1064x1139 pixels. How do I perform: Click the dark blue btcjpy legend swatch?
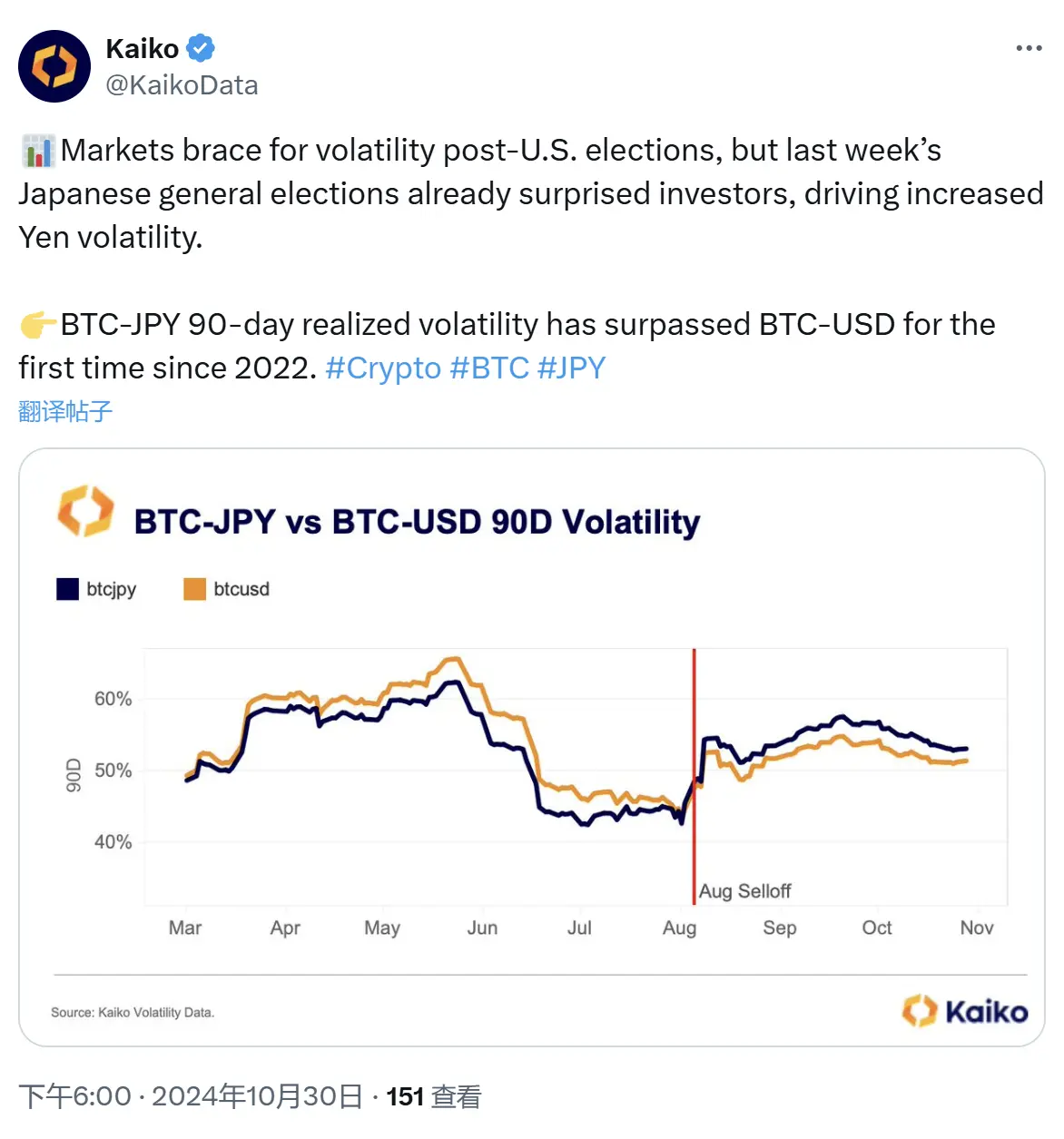pos(66,588)
